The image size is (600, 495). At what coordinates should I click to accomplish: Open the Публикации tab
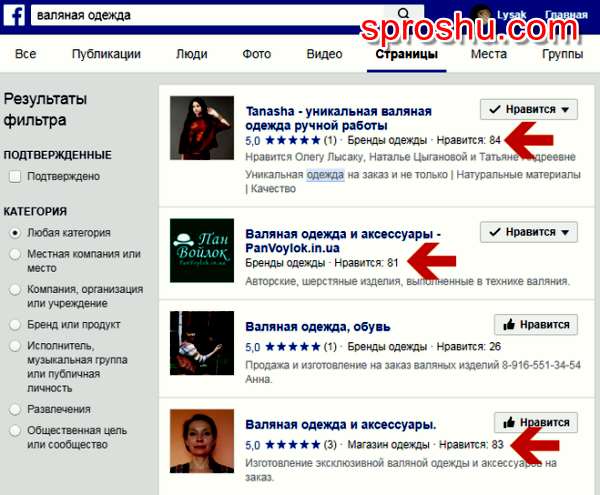coord(106,54)
